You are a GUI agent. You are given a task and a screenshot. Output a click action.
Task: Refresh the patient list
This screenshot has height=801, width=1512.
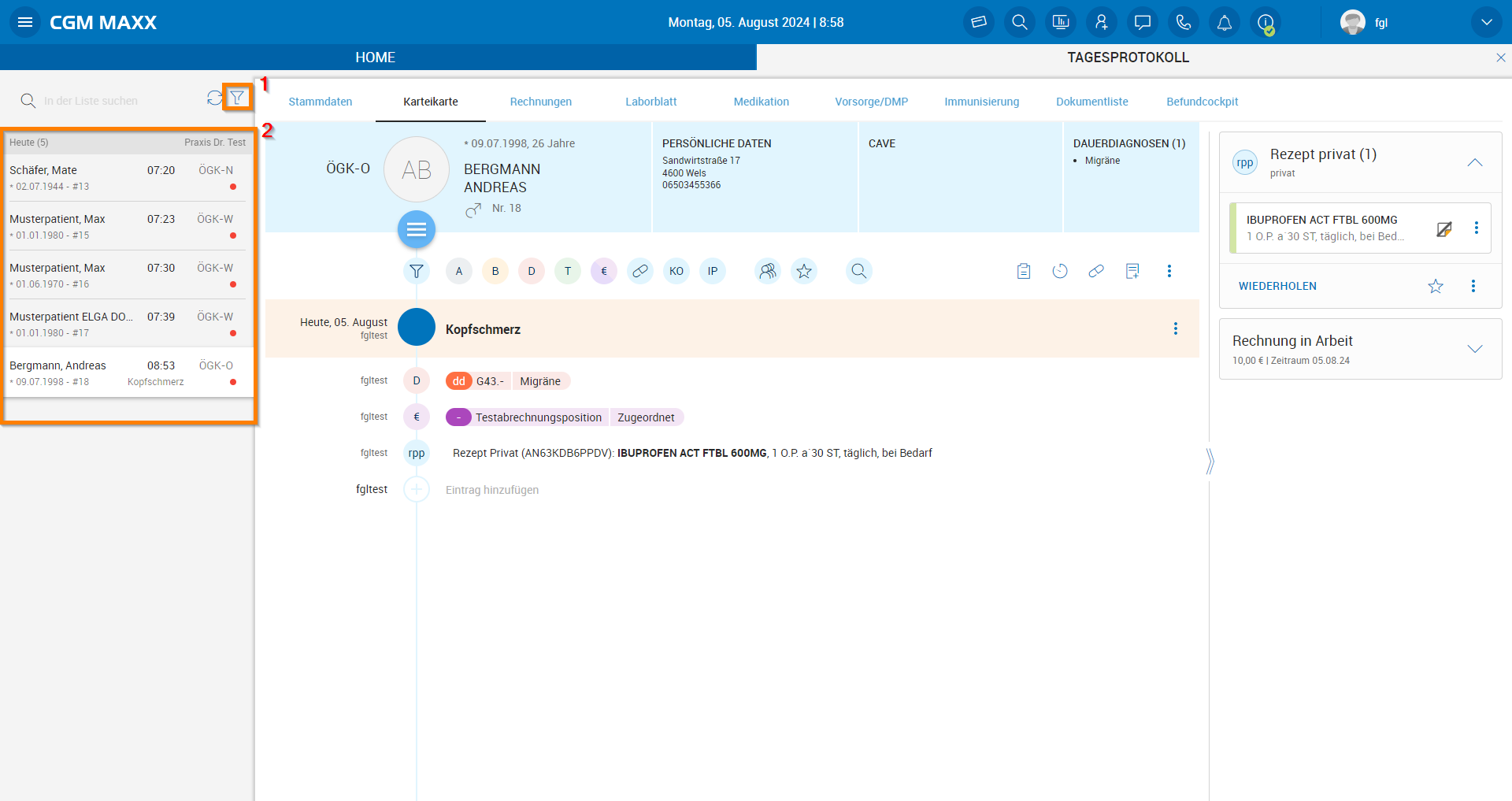(214, 98)
